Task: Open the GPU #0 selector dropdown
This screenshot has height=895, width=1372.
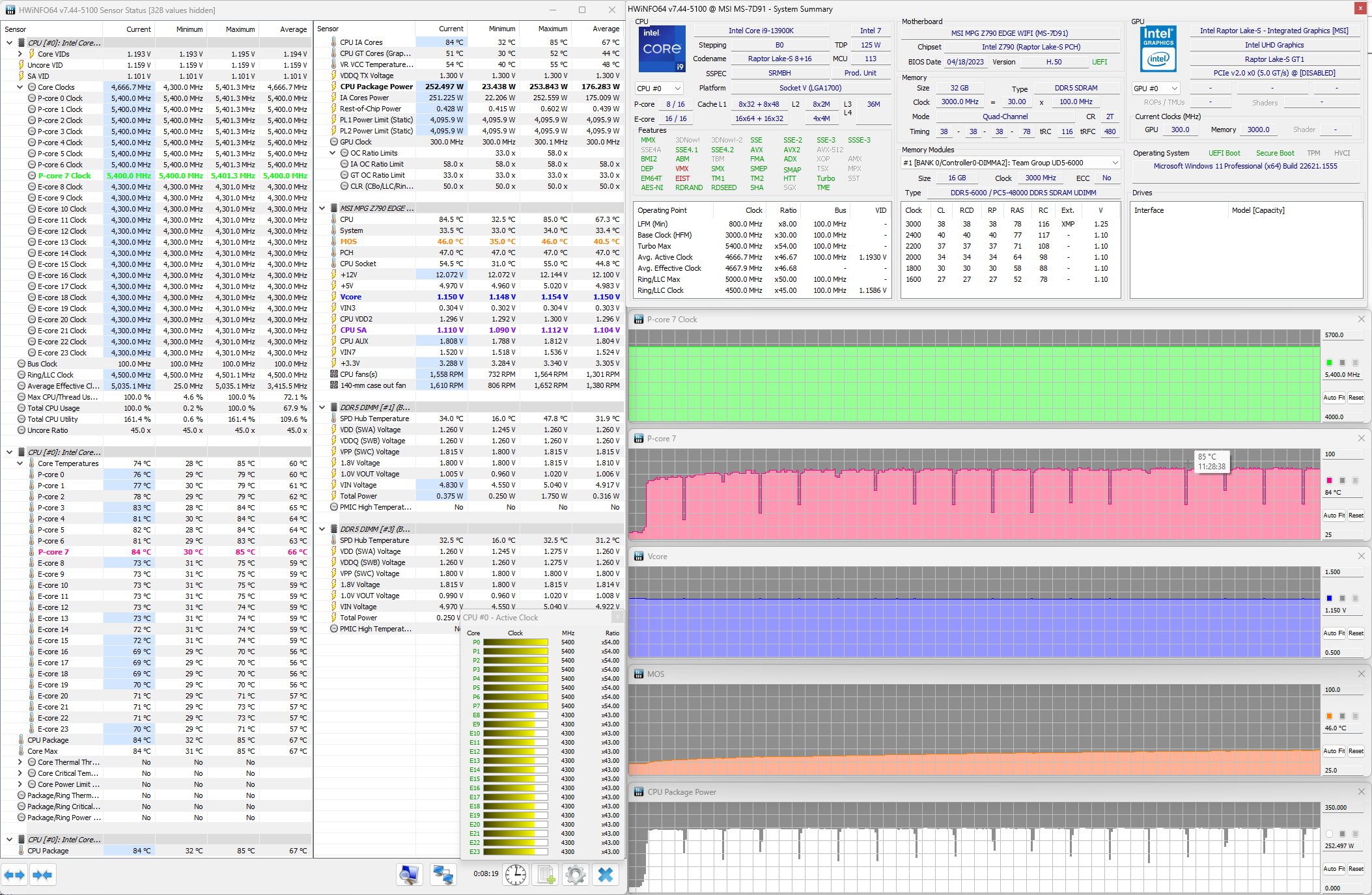Action: click(x=1156, y=89)
